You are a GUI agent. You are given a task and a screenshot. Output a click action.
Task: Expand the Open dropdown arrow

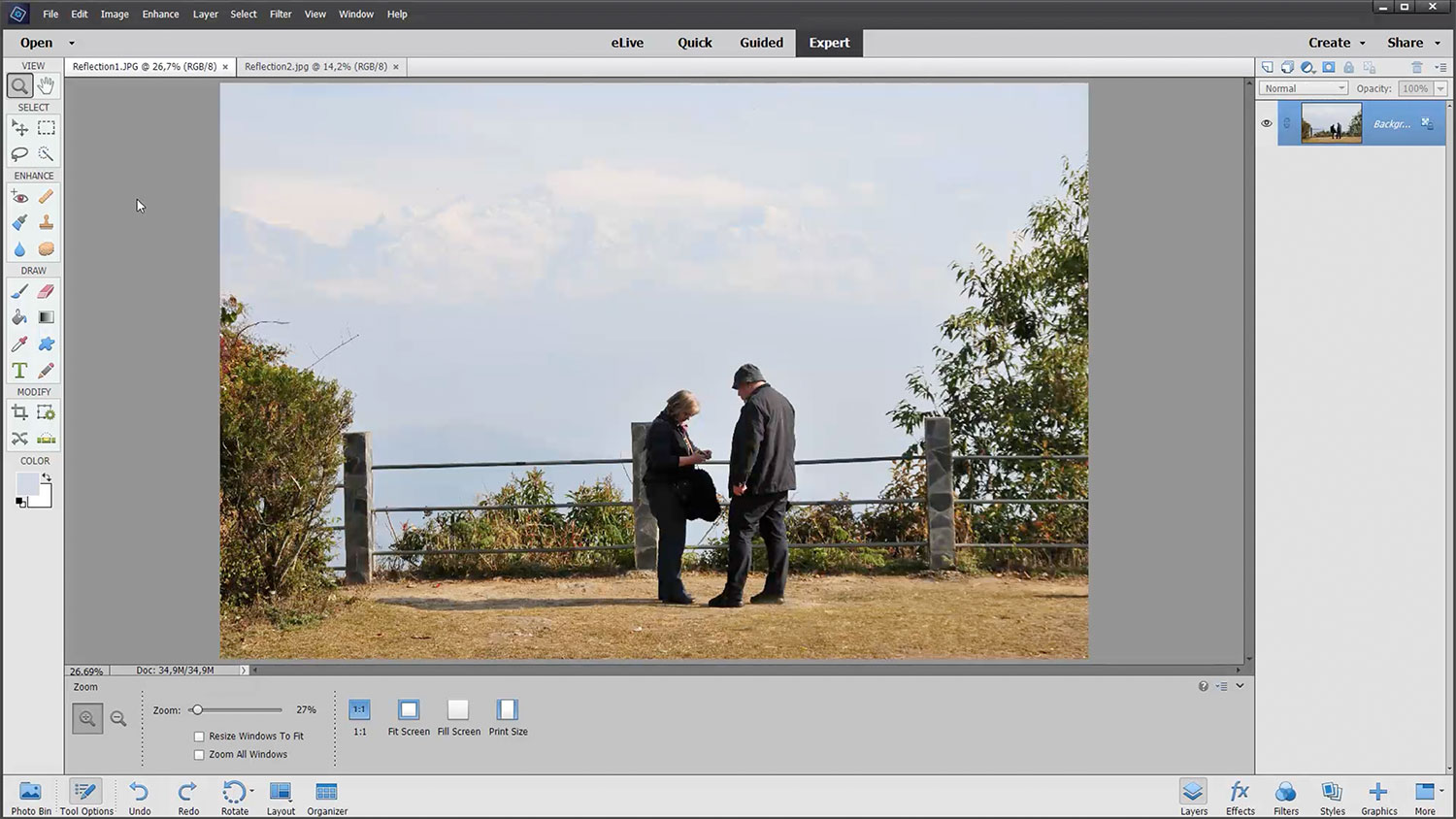[71, 43]
